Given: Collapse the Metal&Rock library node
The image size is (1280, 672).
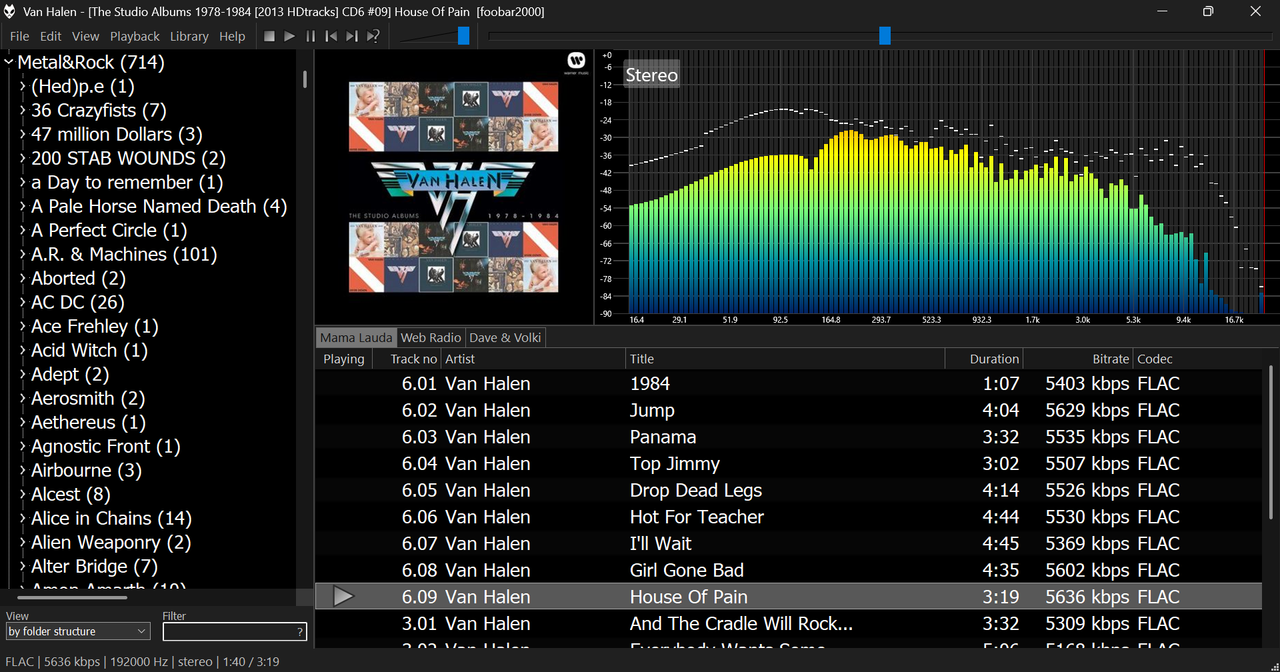Looking at the screenshot, I should point(9,62).
